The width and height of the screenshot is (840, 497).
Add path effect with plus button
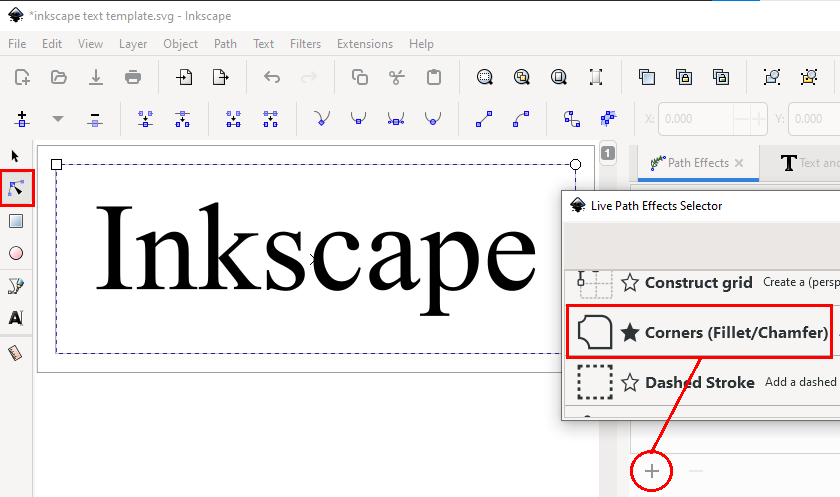click(651, 471)
